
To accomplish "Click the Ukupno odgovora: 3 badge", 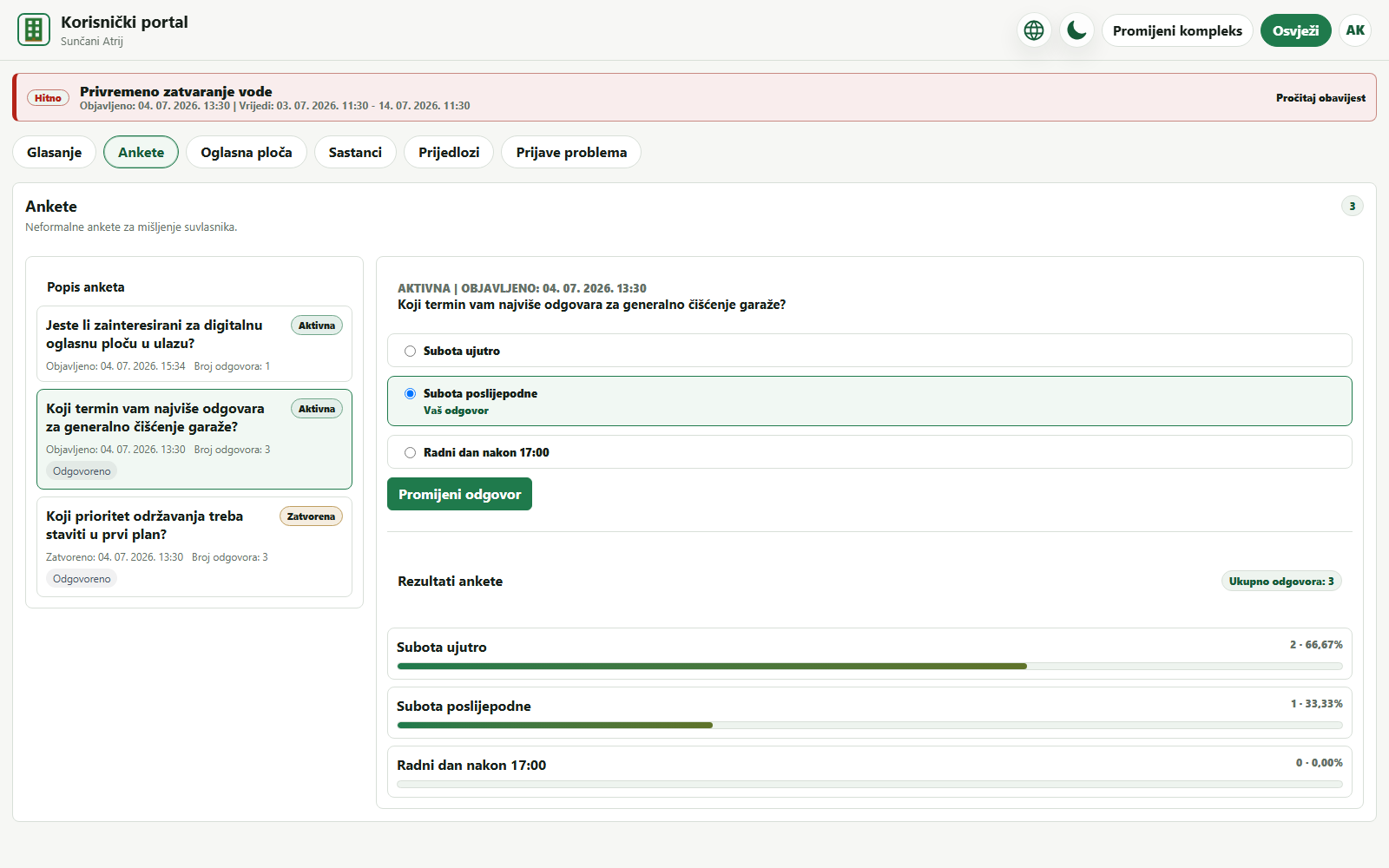I will point(1281,582).
